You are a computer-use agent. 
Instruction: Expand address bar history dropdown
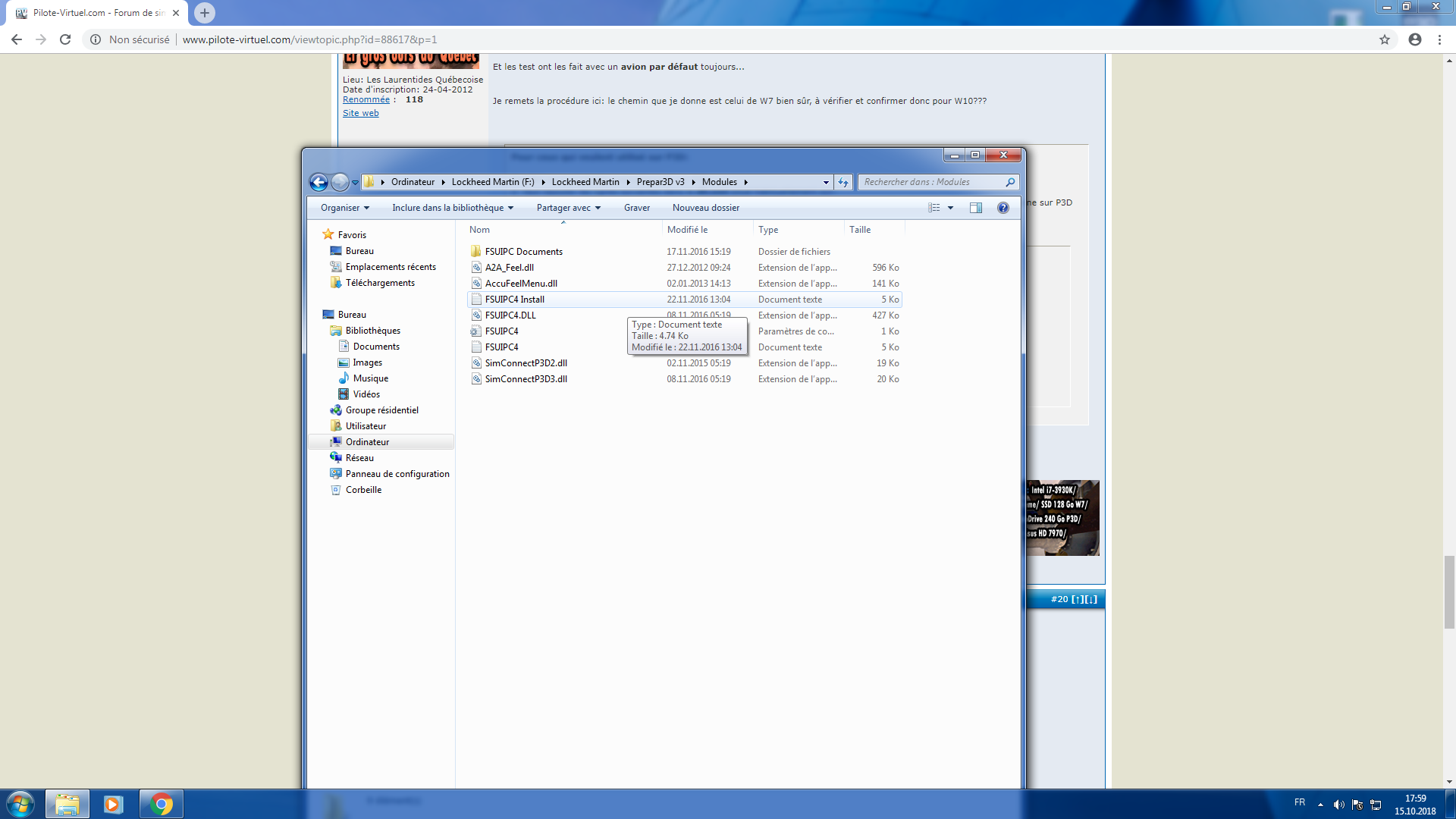826,182
